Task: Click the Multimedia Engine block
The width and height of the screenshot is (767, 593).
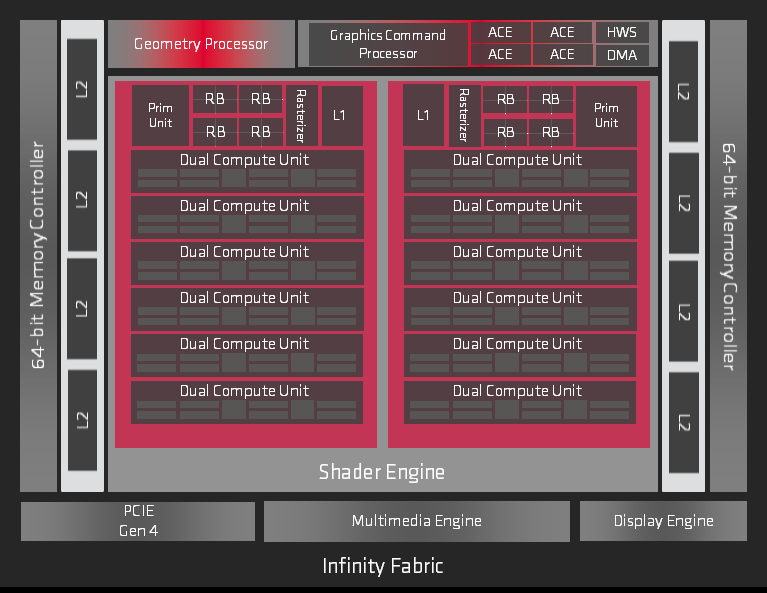Action: click(x=417, y=521)
